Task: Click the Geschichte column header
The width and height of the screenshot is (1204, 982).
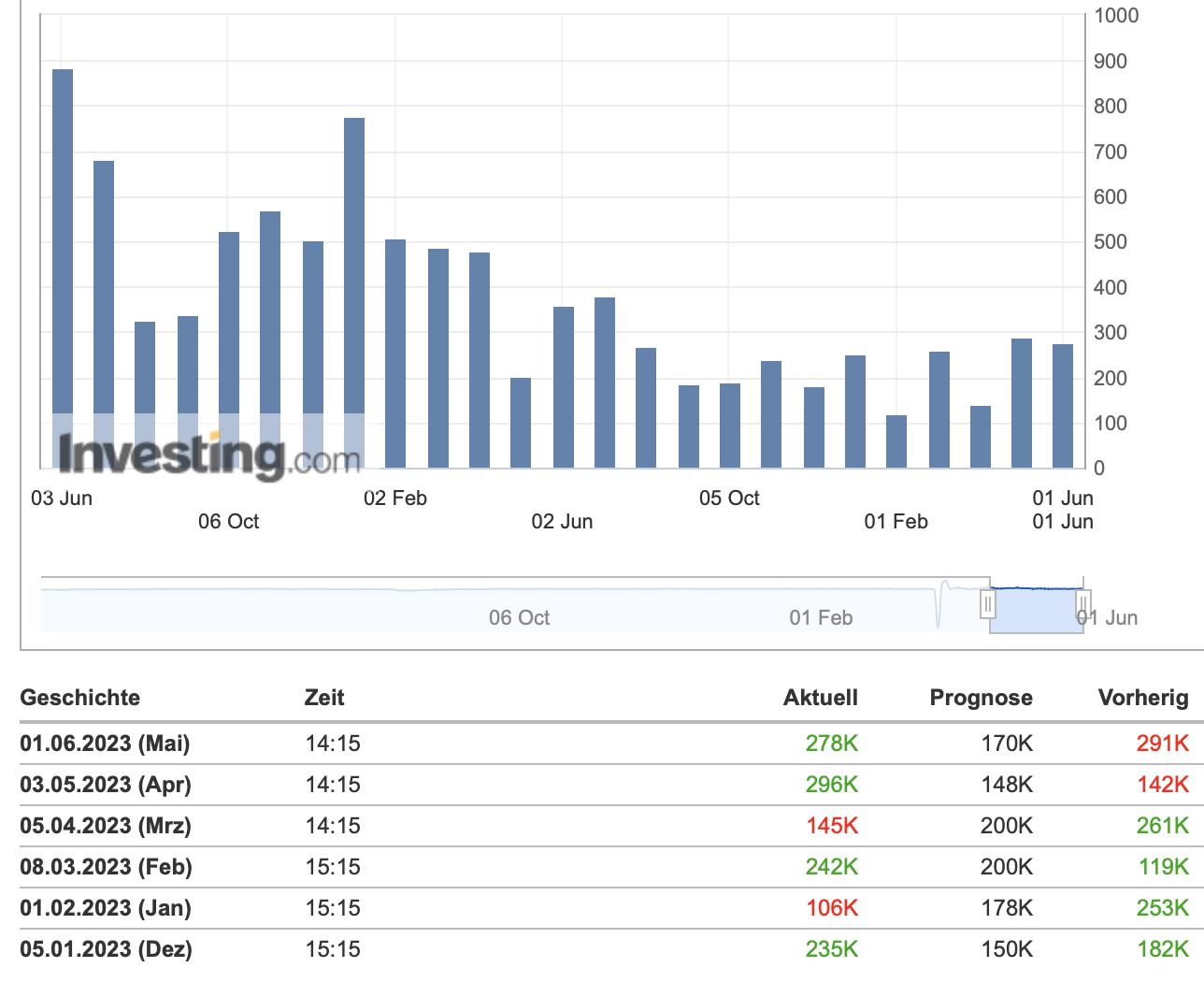Action: 80,698
